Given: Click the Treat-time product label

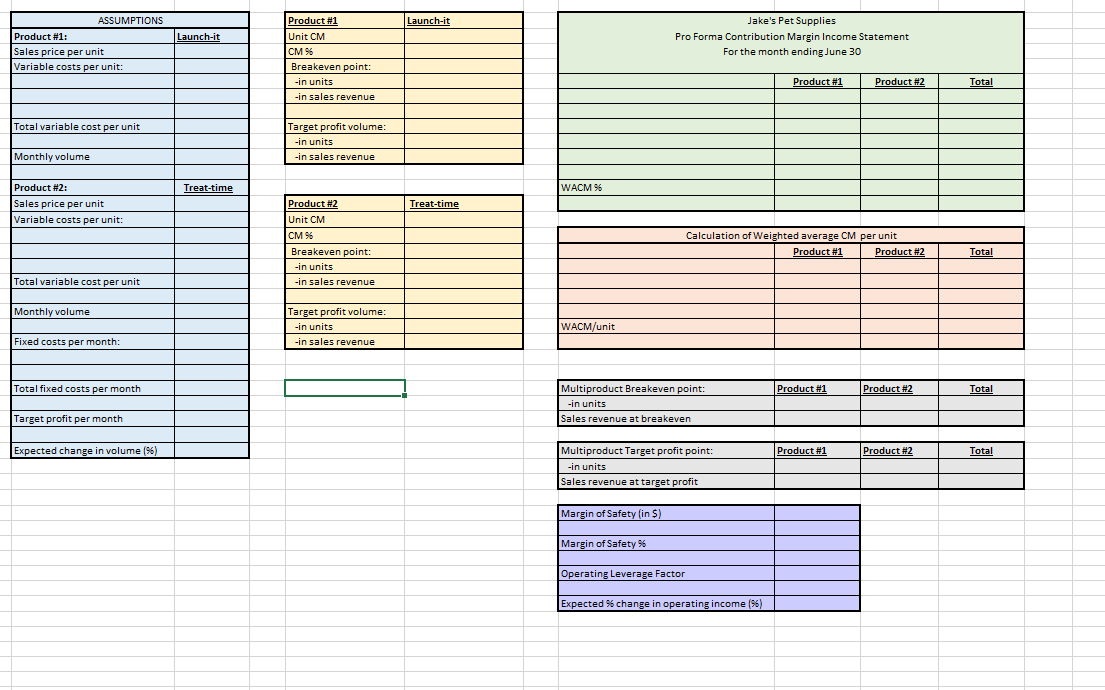Looking at the screenshot, I should click(x=210, y=187).
